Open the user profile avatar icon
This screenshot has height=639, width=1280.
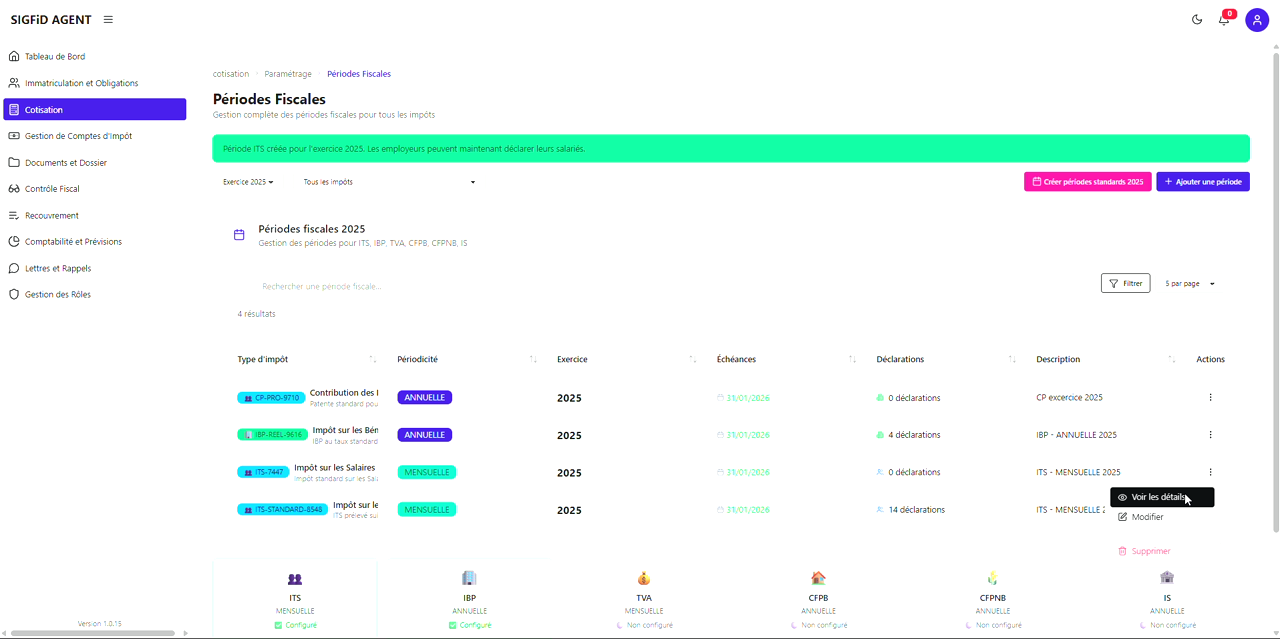(1257, 19)
